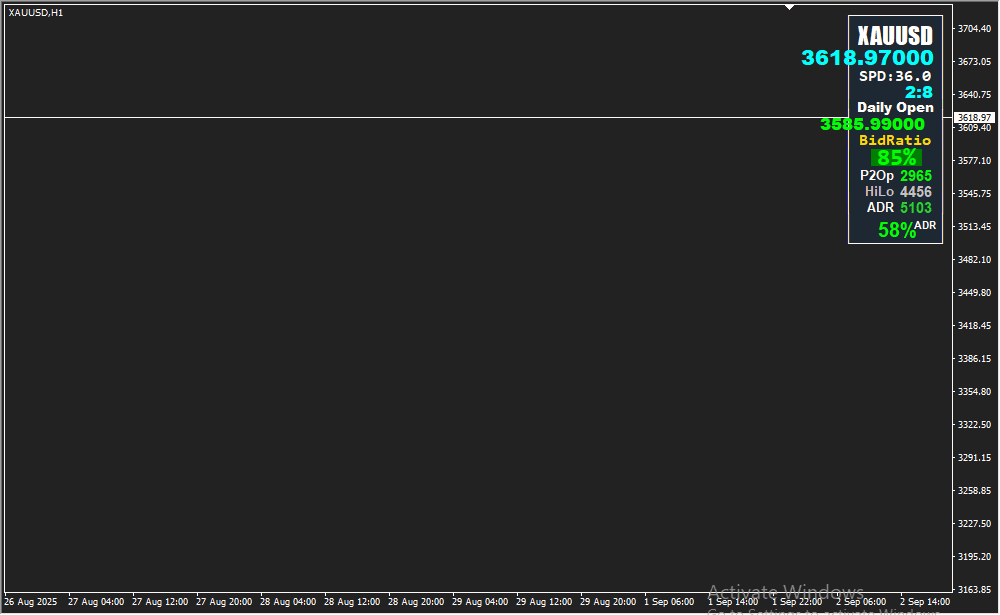1000x615 pixels.
Task: Click the 3704.40 level on price scale
Action: click(x=973, y=29)
